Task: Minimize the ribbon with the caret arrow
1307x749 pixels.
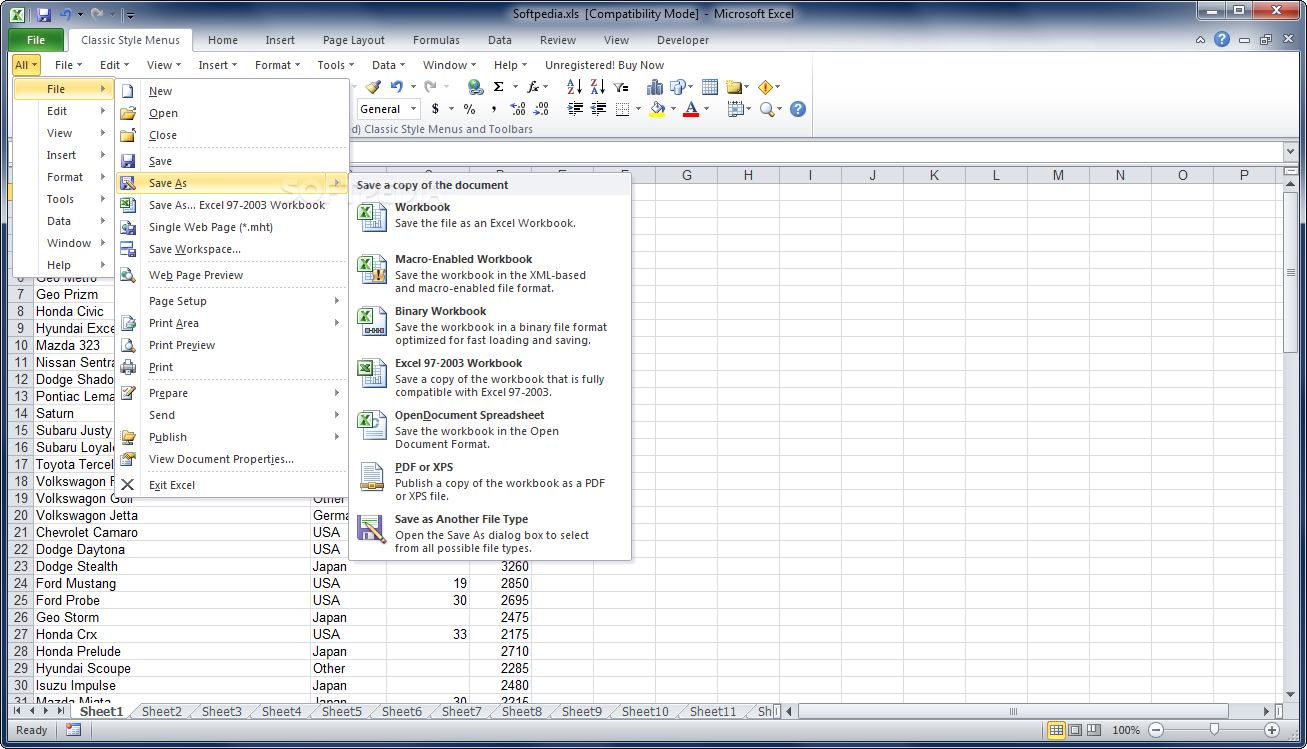Action: (1201, 40)
